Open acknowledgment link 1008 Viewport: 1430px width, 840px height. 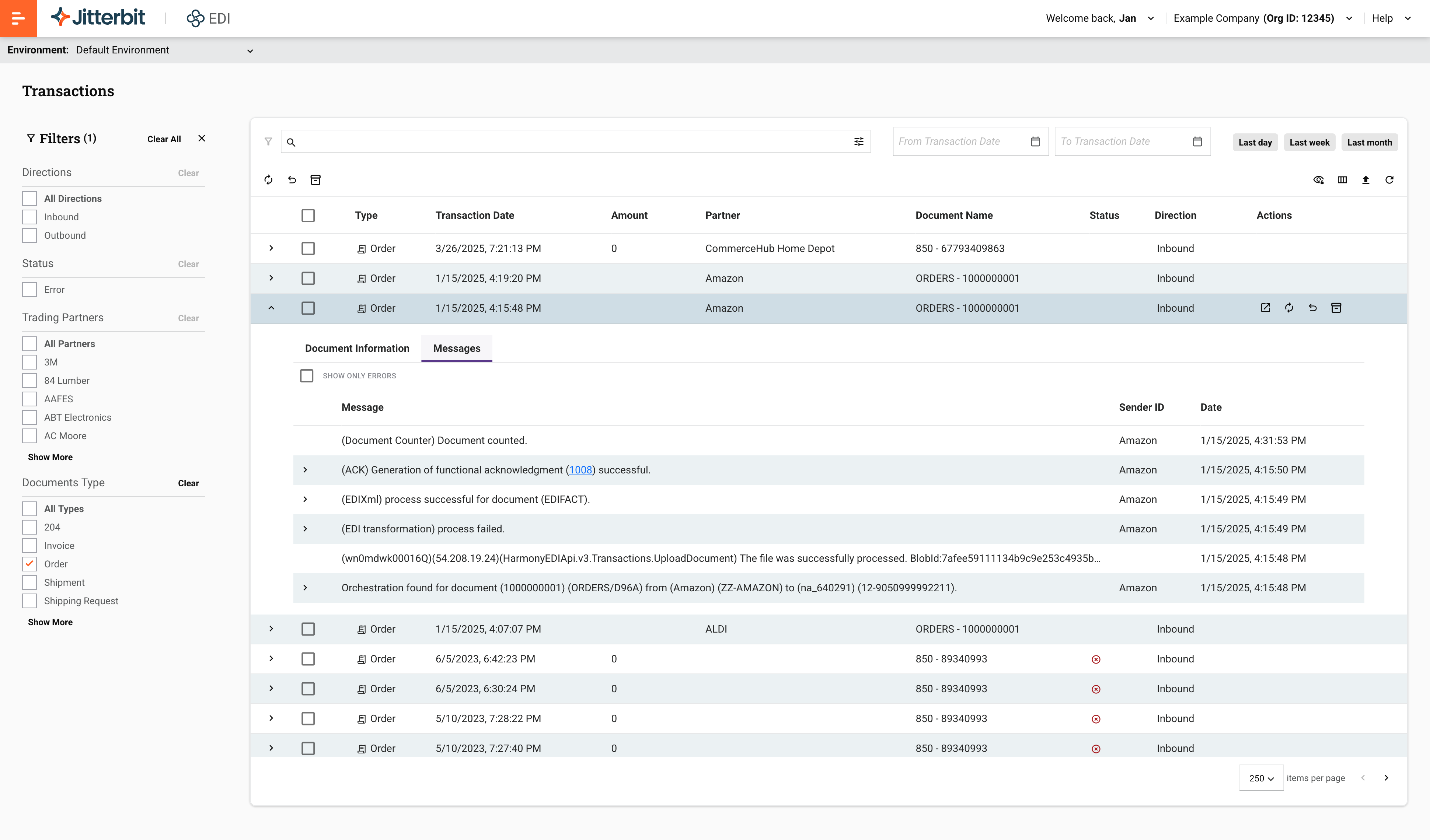(x=580, y=470)
